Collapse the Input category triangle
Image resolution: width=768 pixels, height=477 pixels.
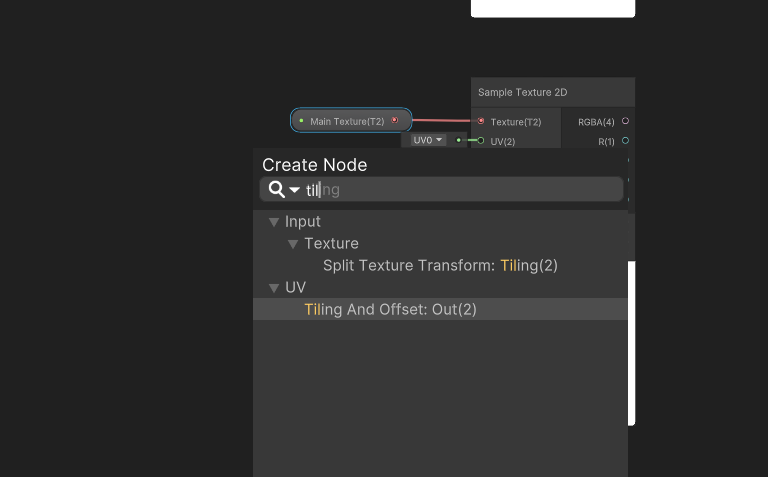pos(274,222)
